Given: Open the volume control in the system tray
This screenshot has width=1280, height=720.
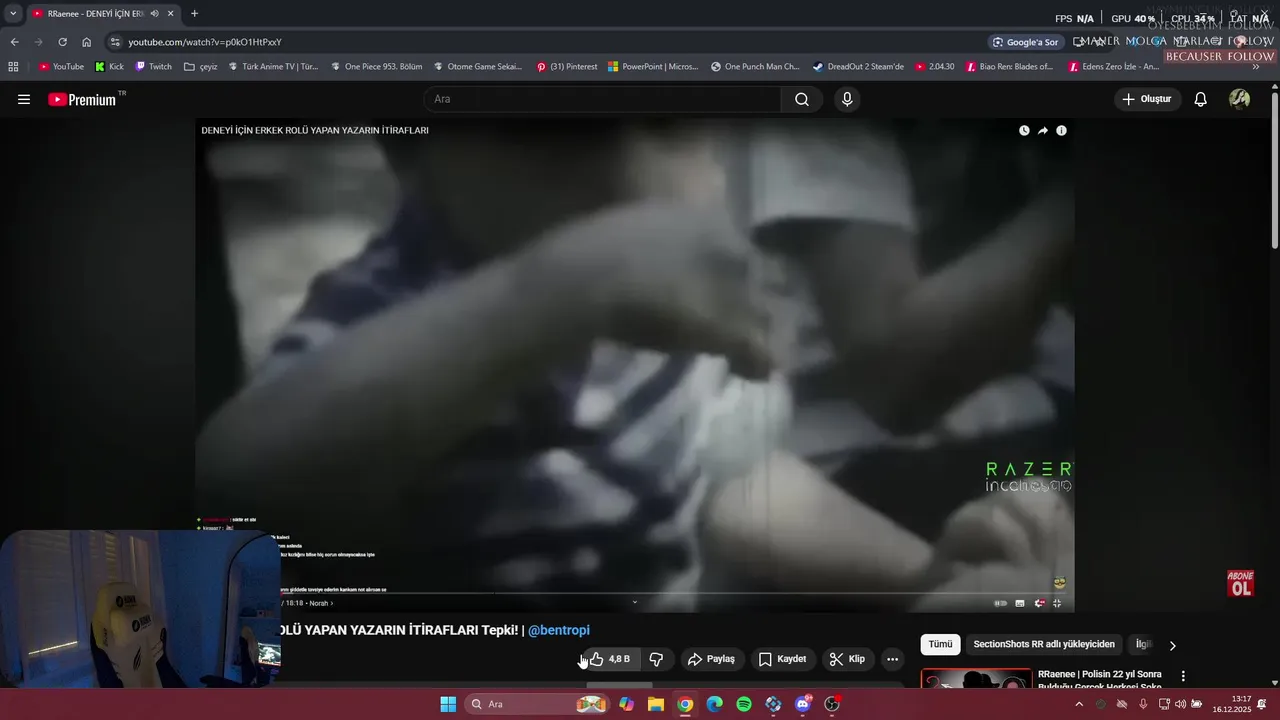Looking at the screenshot, I should point(1180,704).
